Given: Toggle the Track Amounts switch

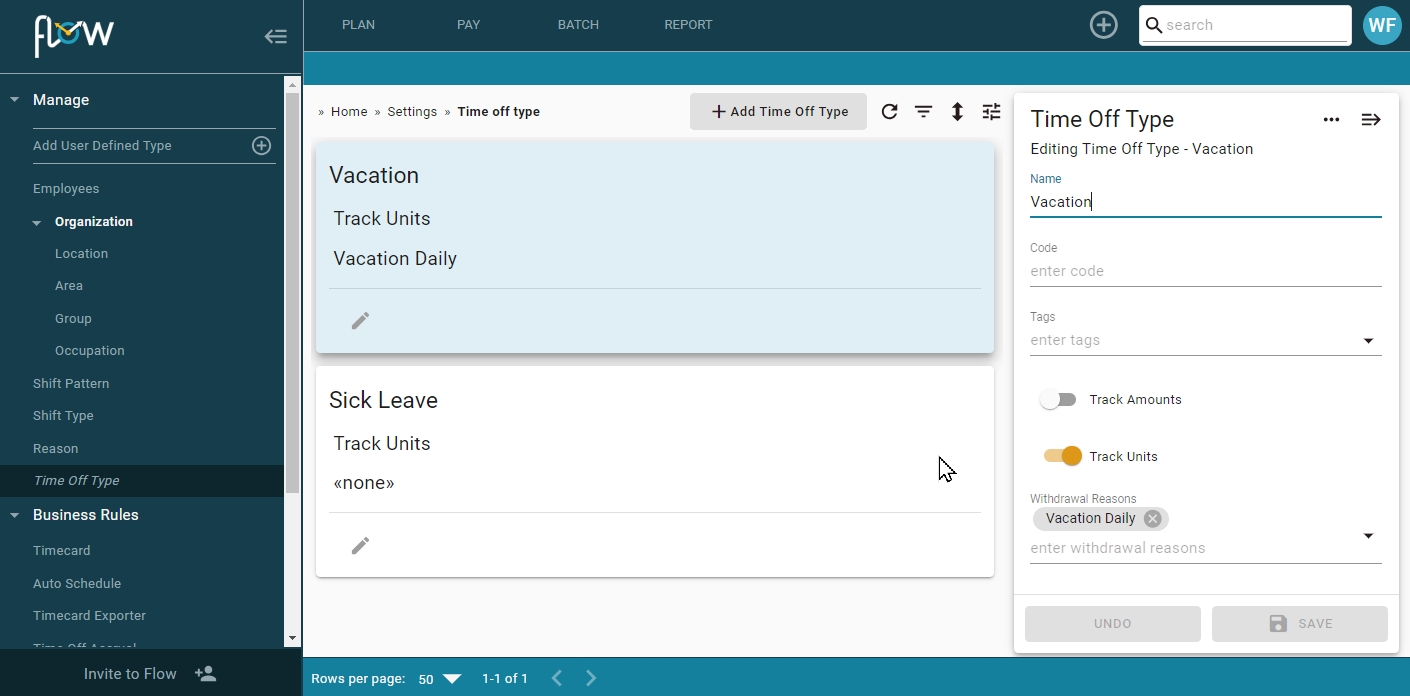Looking at the screenshot, I should 1058,400.
